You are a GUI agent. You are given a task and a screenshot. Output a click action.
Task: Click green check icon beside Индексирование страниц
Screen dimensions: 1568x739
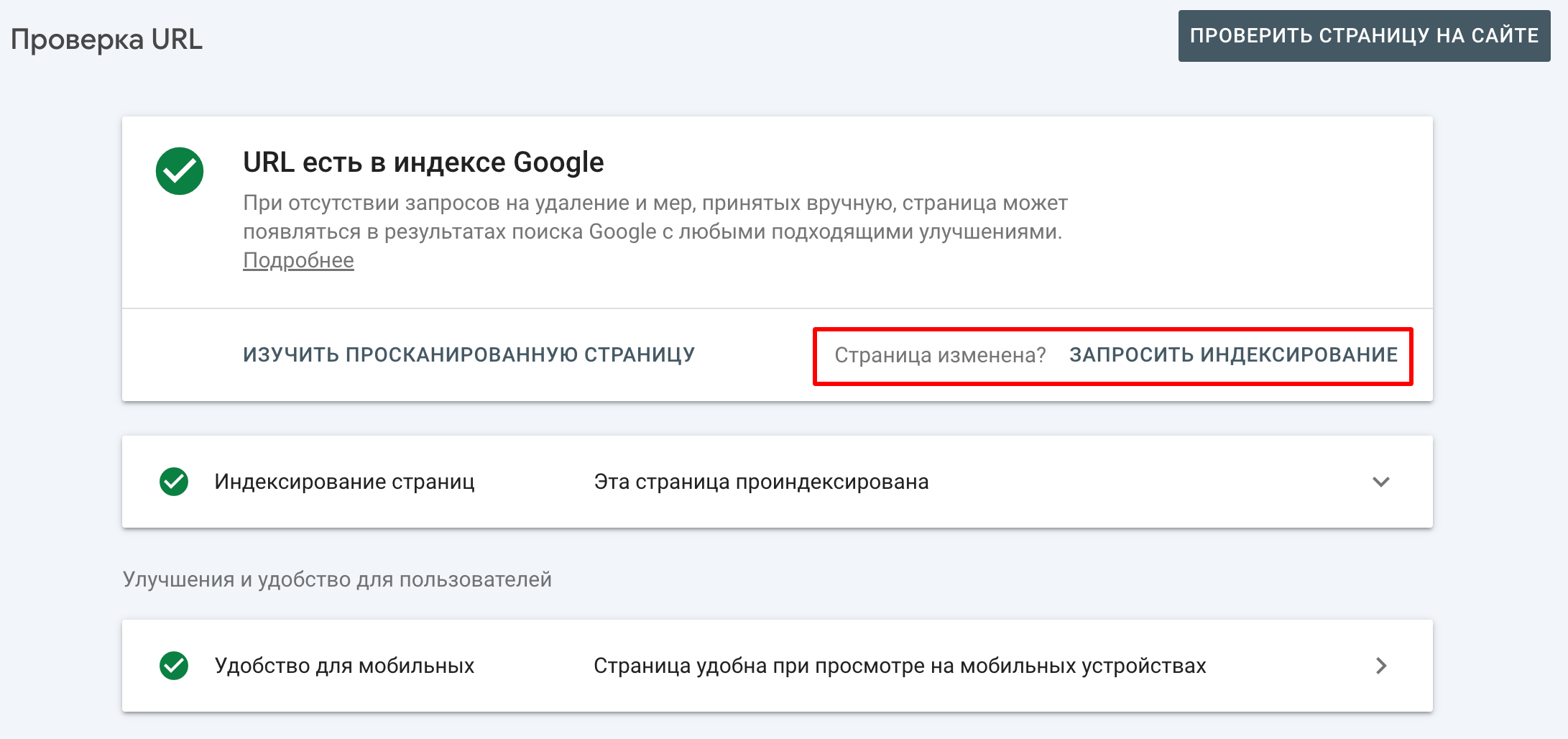tap(174, 482)
